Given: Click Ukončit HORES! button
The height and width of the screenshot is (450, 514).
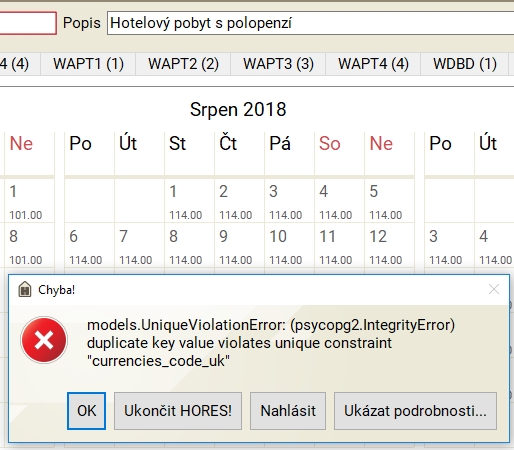Looking at the screenshot, I should coord(178,411).
